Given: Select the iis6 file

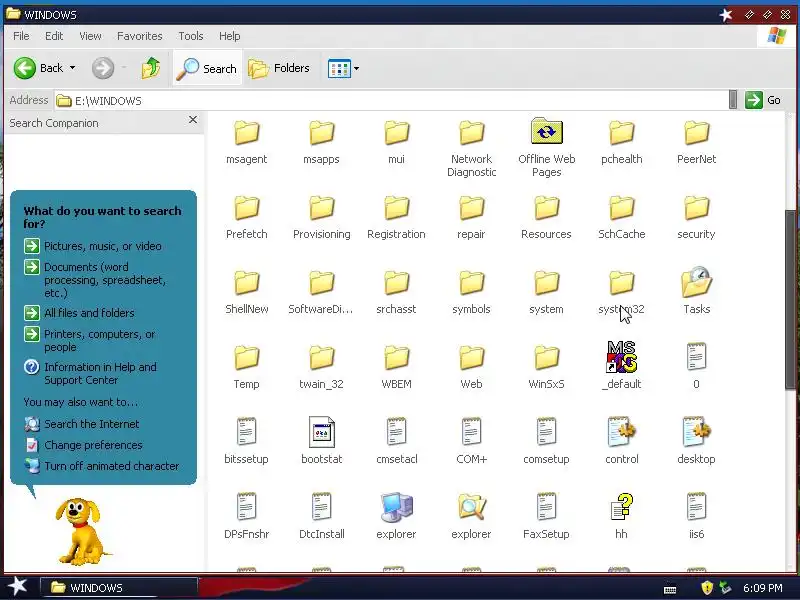Looking at the screenshot, I should (696, 516).
